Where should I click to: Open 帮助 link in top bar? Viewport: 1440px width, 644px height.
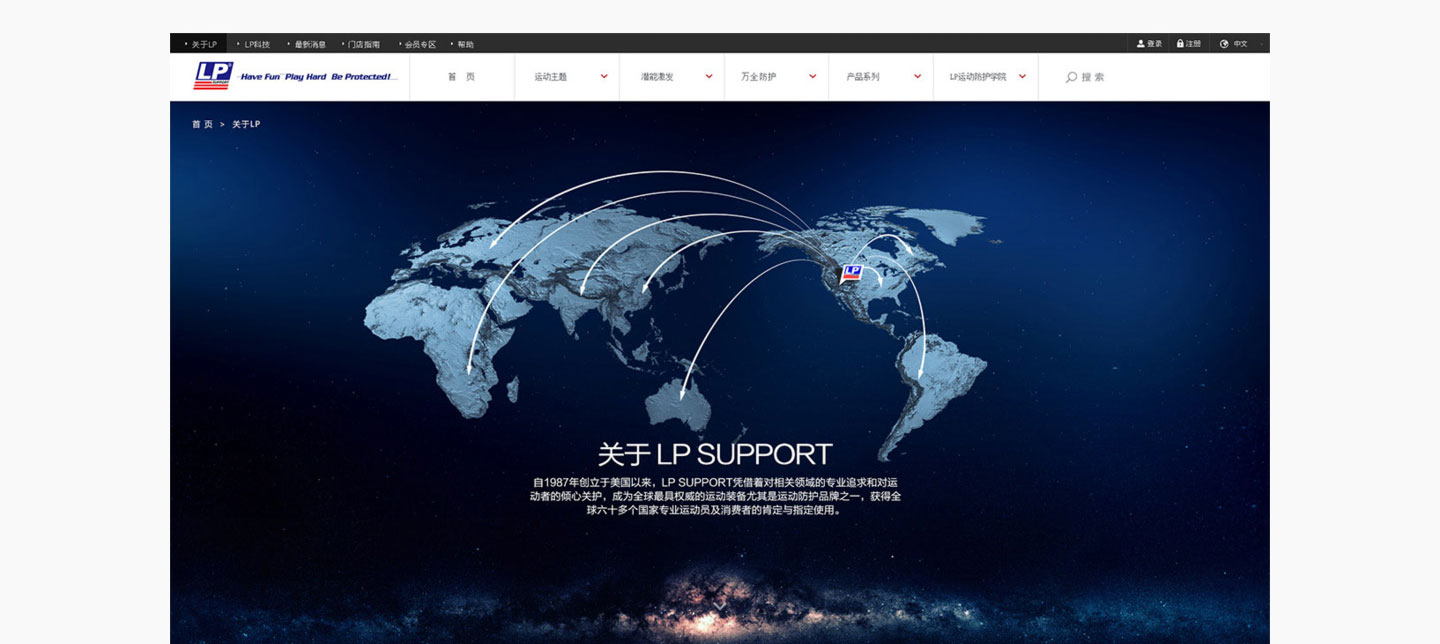click(x=465, y=44)
